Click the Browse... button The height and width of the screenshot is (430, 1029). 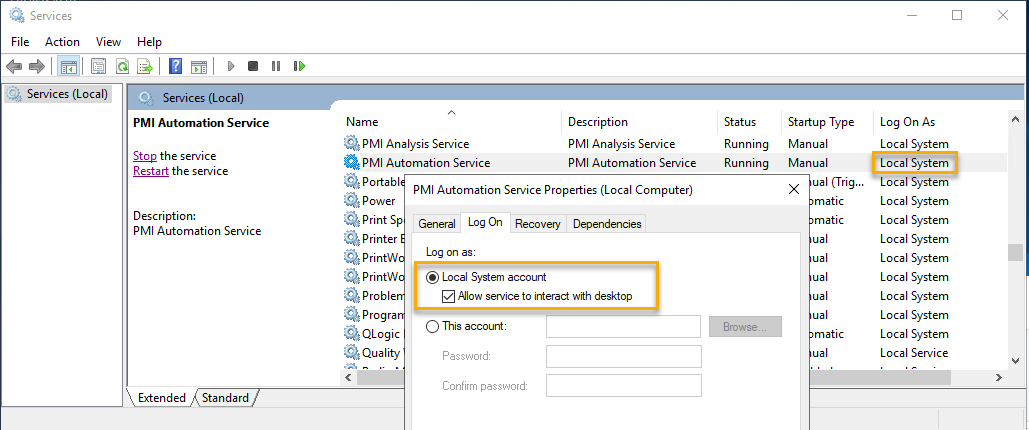(x=746, y=326)
